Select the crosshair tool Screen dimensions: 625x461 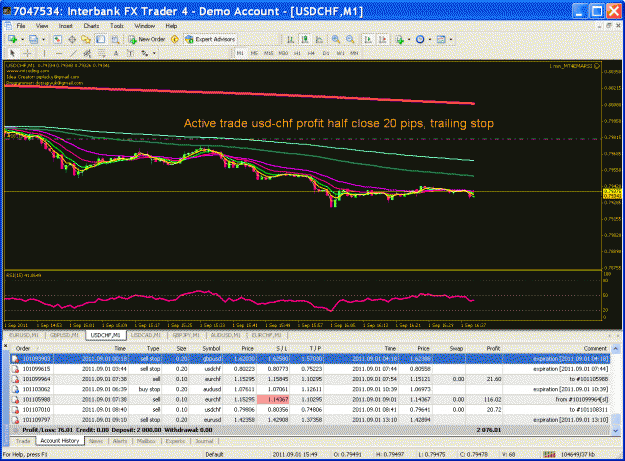tap(27, 53)
